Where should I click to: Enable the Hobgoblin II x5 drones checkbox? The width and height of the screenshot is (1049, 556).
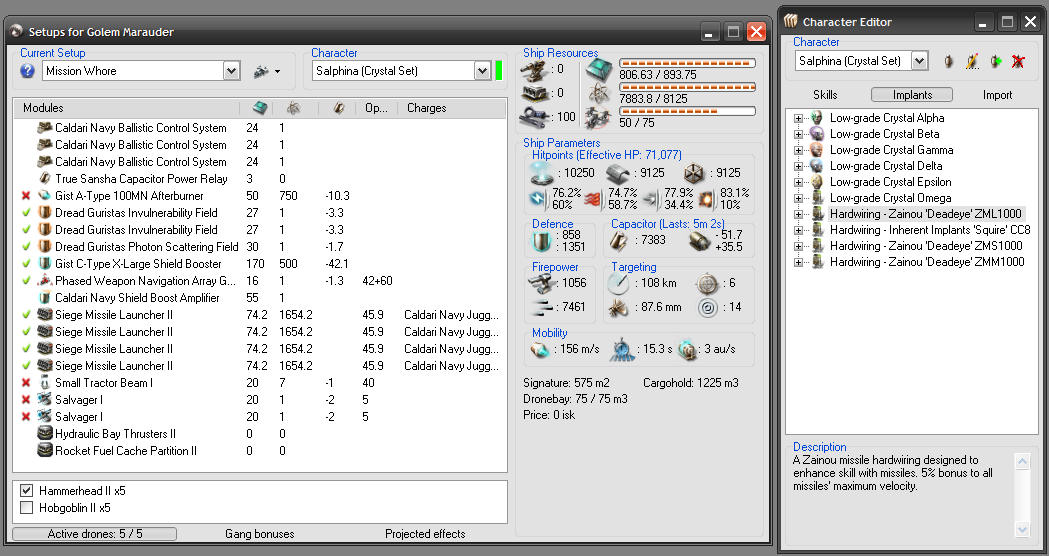[x=26, y=508]
